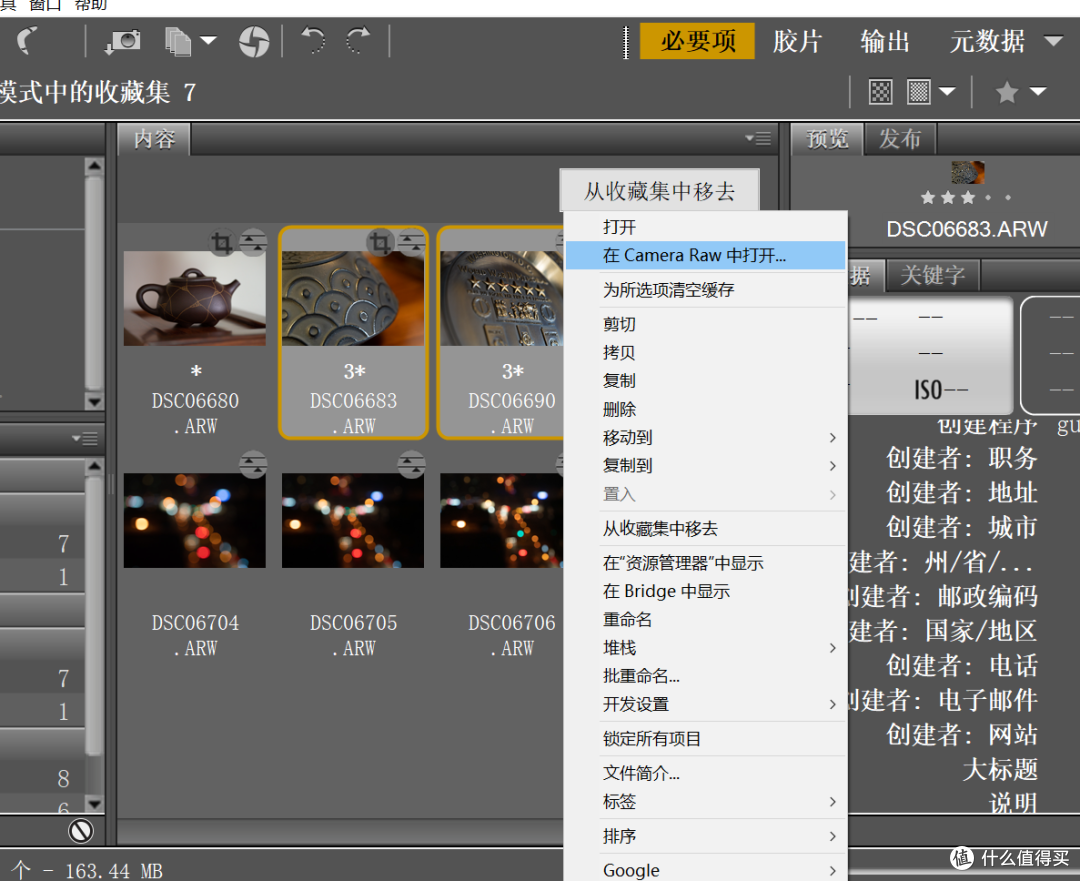Select the DSC06706.ARW bokeh thumbnail
This screenshot has height=881, width=1080.
tap(502, 520)
